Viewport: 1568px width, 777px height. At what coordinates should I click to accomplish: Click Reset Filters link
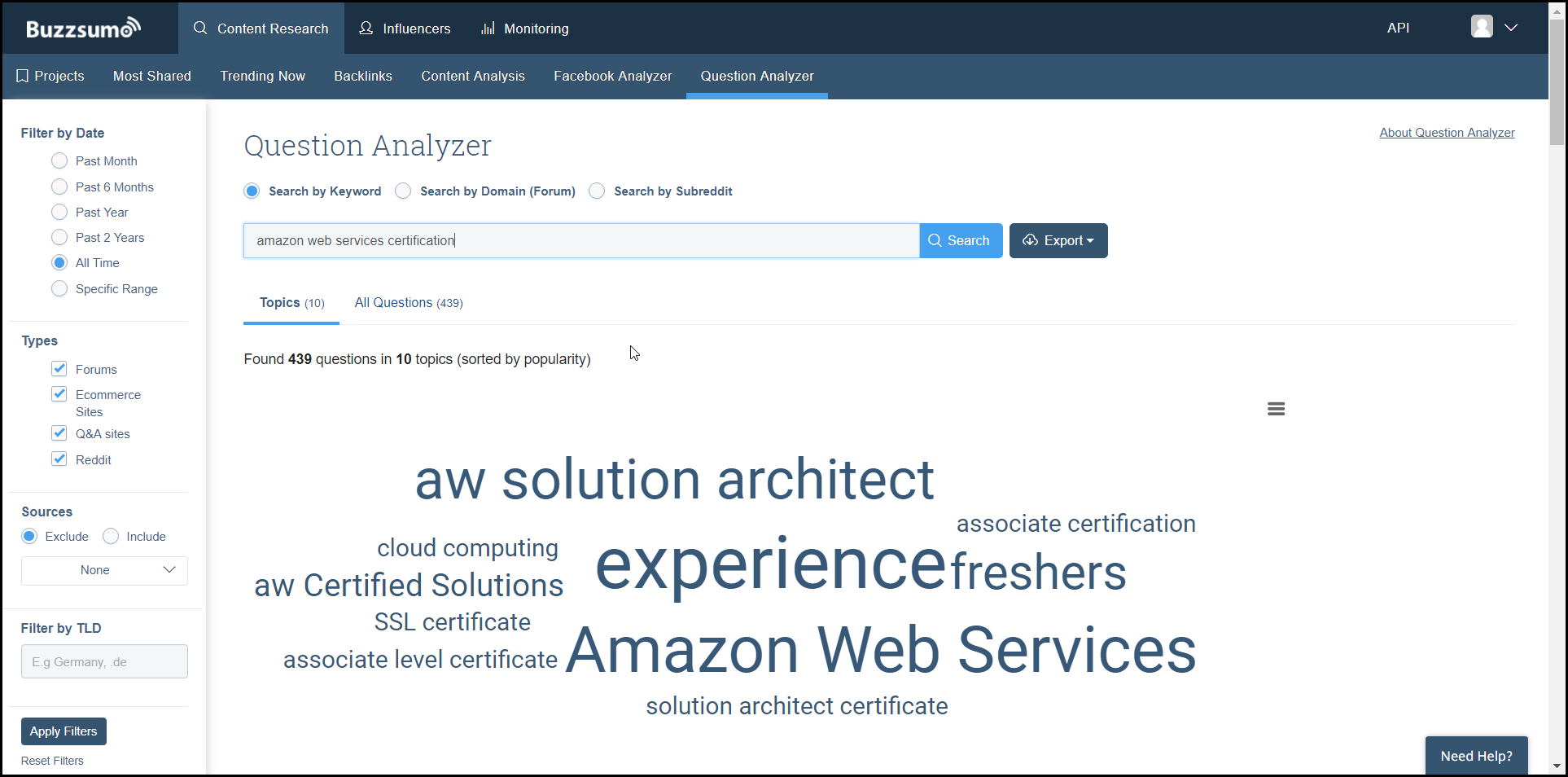pos(52,761)
